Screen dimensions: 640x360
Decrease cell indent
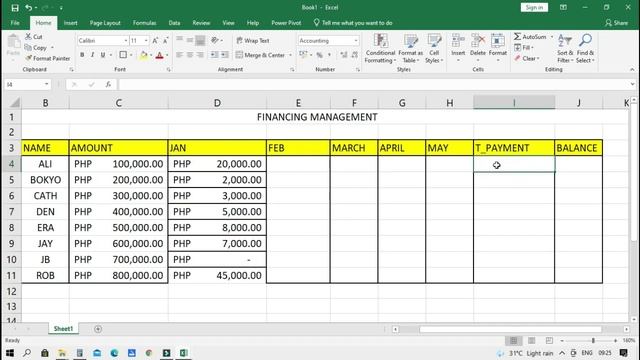tap(214, 55)
